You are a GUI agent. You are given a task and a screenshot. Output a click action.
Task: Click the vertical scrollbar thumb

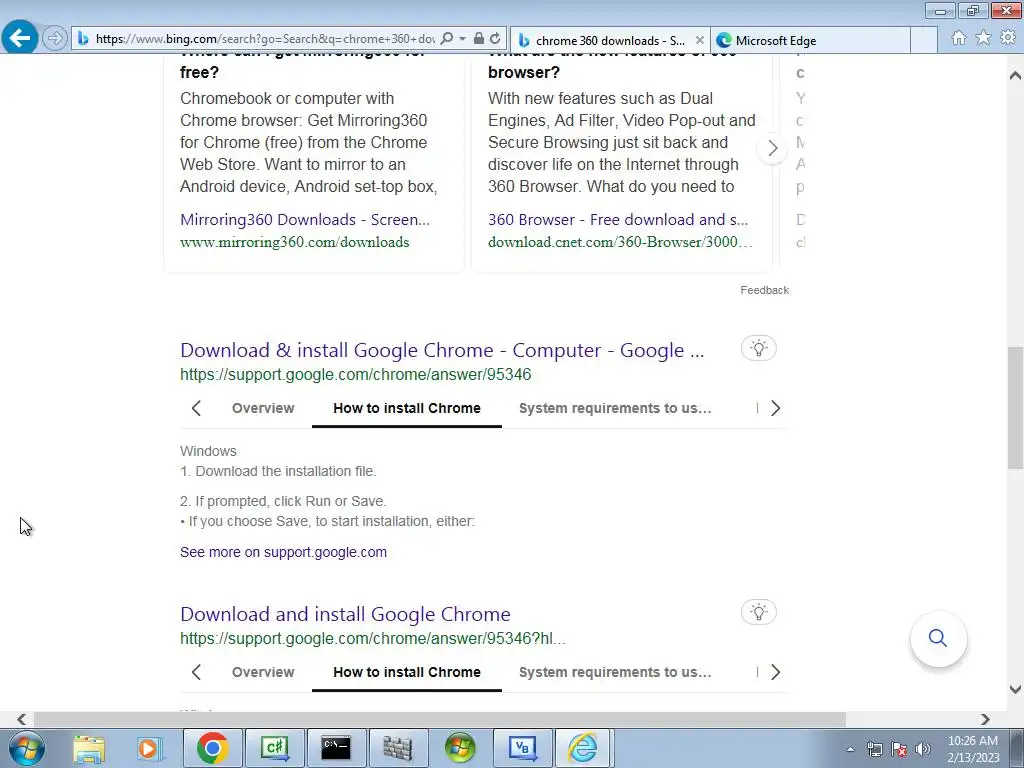pos(1015,408)
